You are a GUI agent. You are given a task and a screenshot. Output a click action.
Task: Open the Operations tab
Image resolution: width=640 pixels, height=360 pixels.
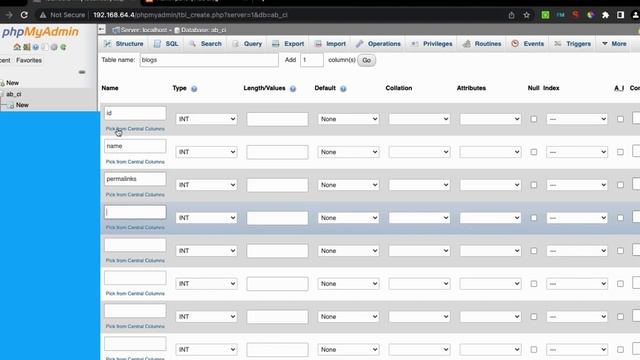pos(378,44)
